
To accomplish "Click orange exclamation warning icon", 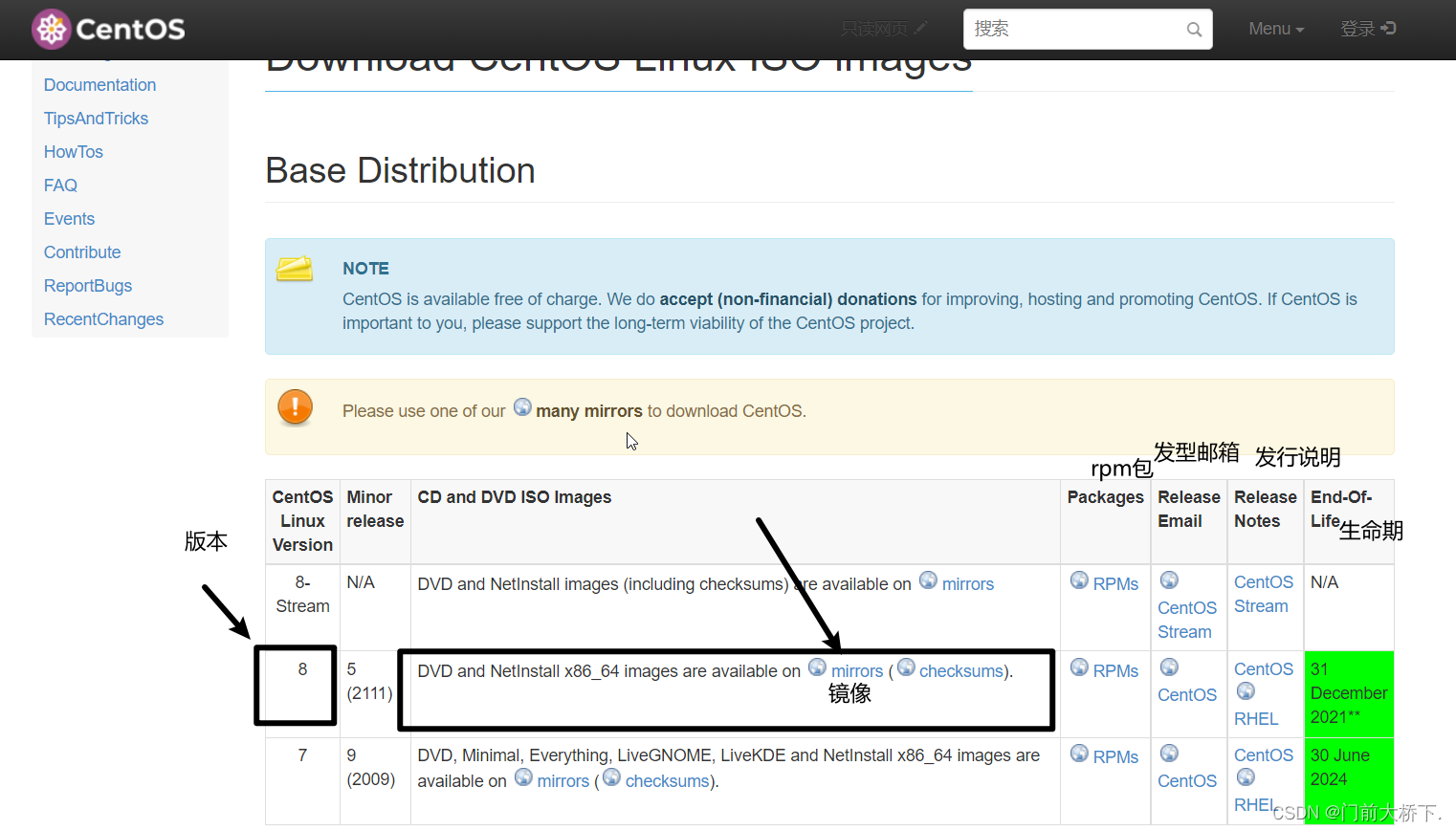I will pyautogui.click(x=295, y=406).
